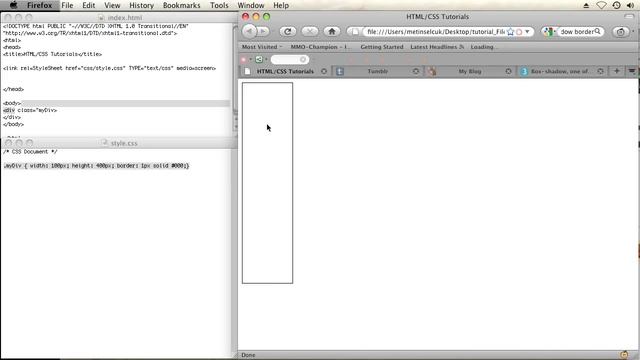Screen dimensions: 640x360
Task: Open the URL history dropdown arrow
Action: [x=527, y=31]
